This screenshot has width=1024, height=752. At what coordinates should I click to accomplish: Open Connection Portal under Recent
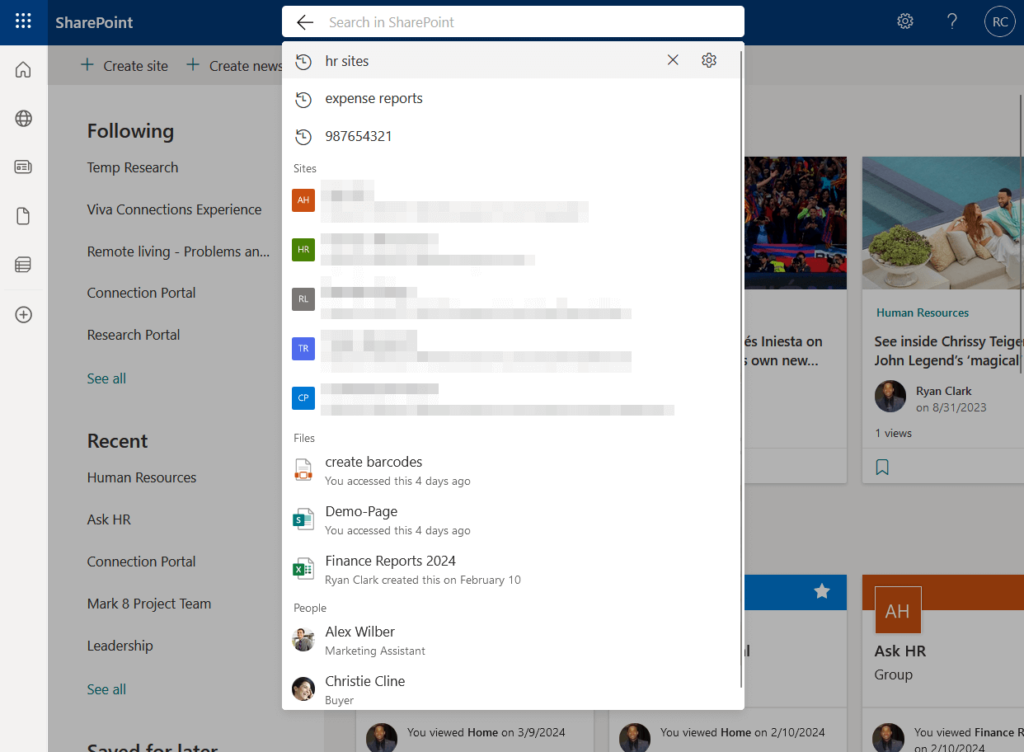[141, 561]
